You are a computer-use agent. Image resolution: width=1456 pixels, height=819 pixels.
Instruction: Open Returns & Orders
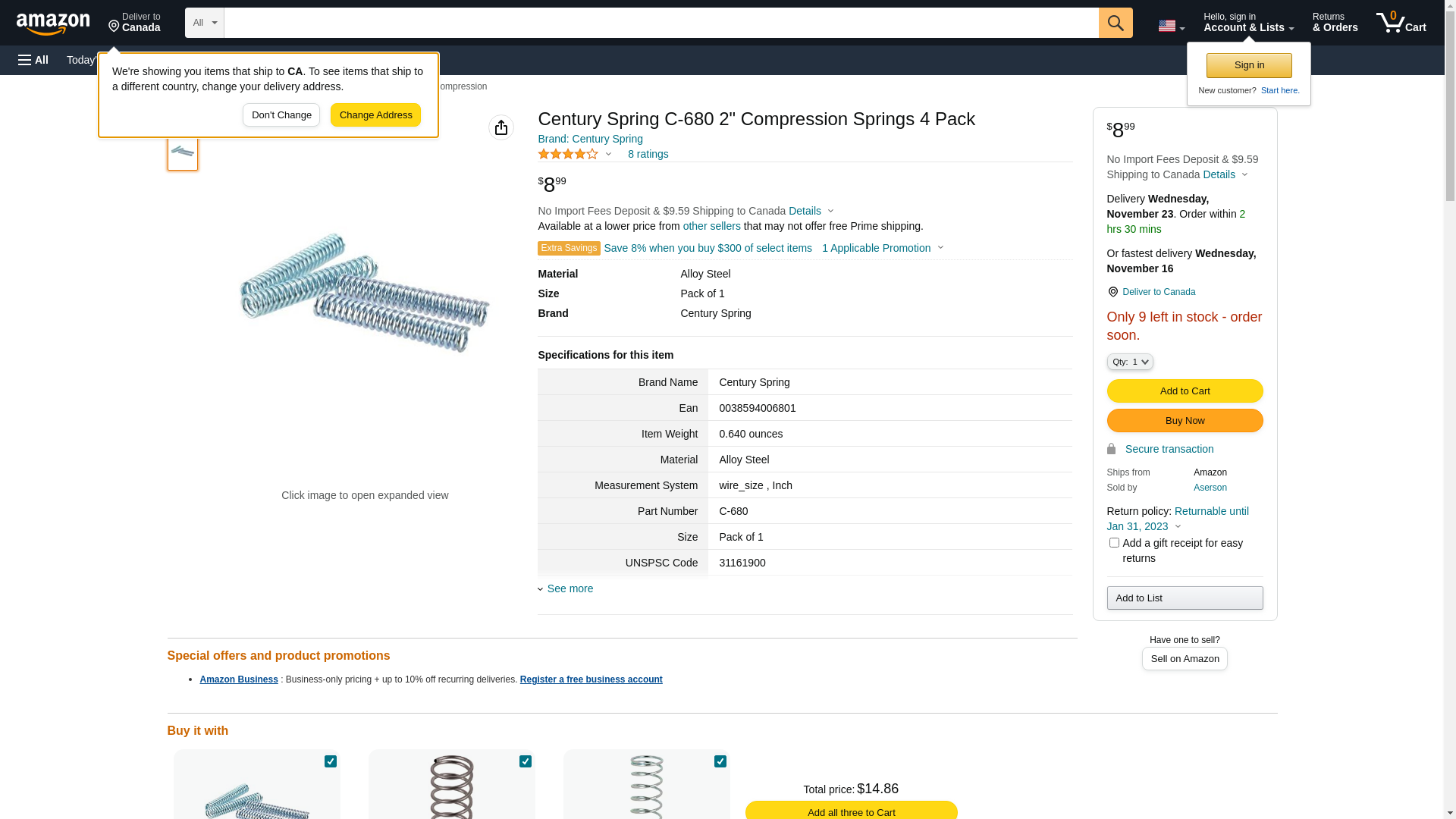coord(1334,23)
